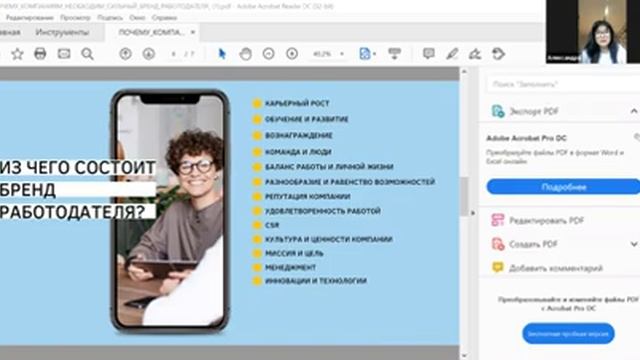This screenshot has height=360, width=640.
Task: Click the text МЕНЕДЖМЕНТ
Action: 291,267
